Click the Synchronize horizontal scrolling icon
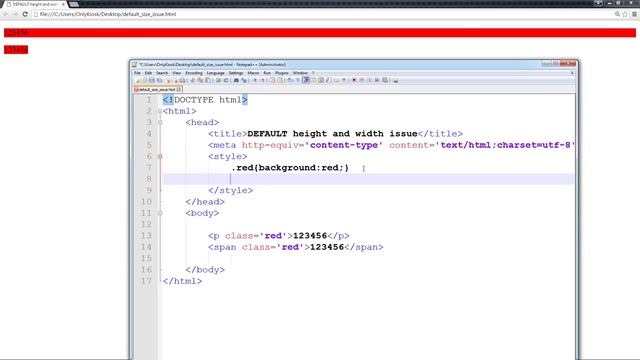The width and height of the screenshot is (640, 360). (x=280, y=80)
